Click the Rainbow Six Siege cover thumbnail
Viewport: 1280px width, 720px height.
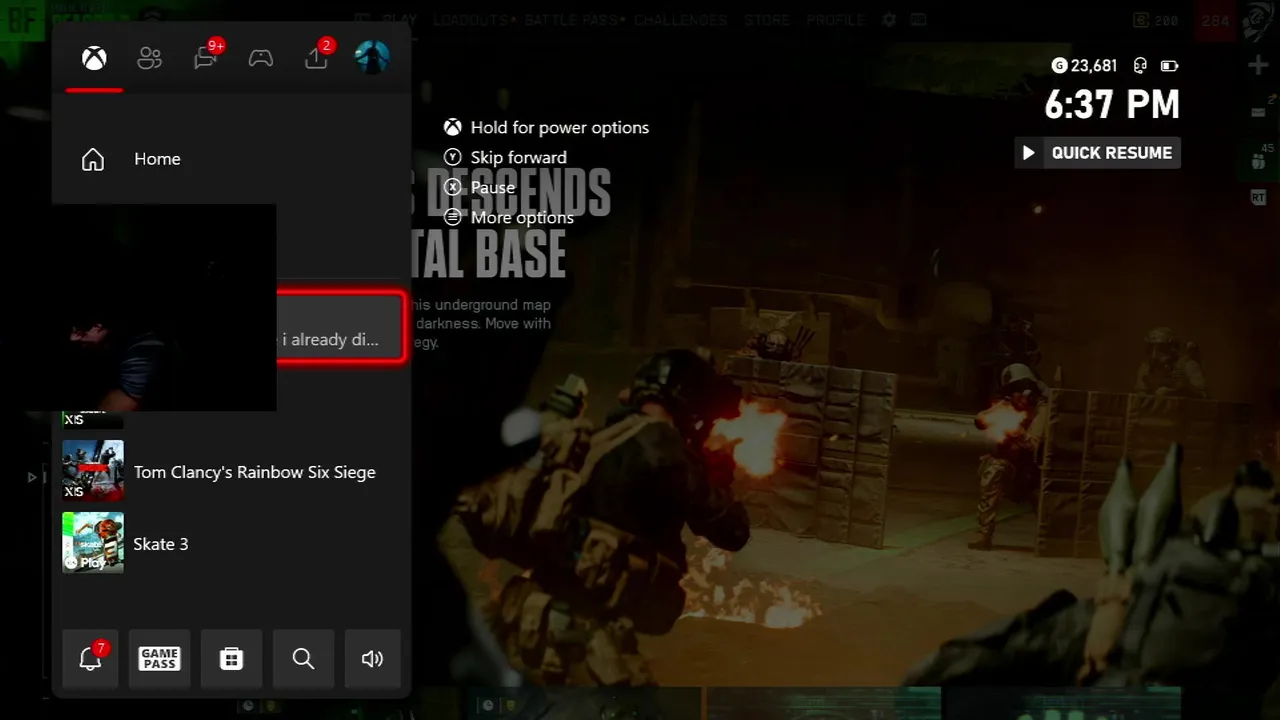pyautogui.click(x=93, y=471)
